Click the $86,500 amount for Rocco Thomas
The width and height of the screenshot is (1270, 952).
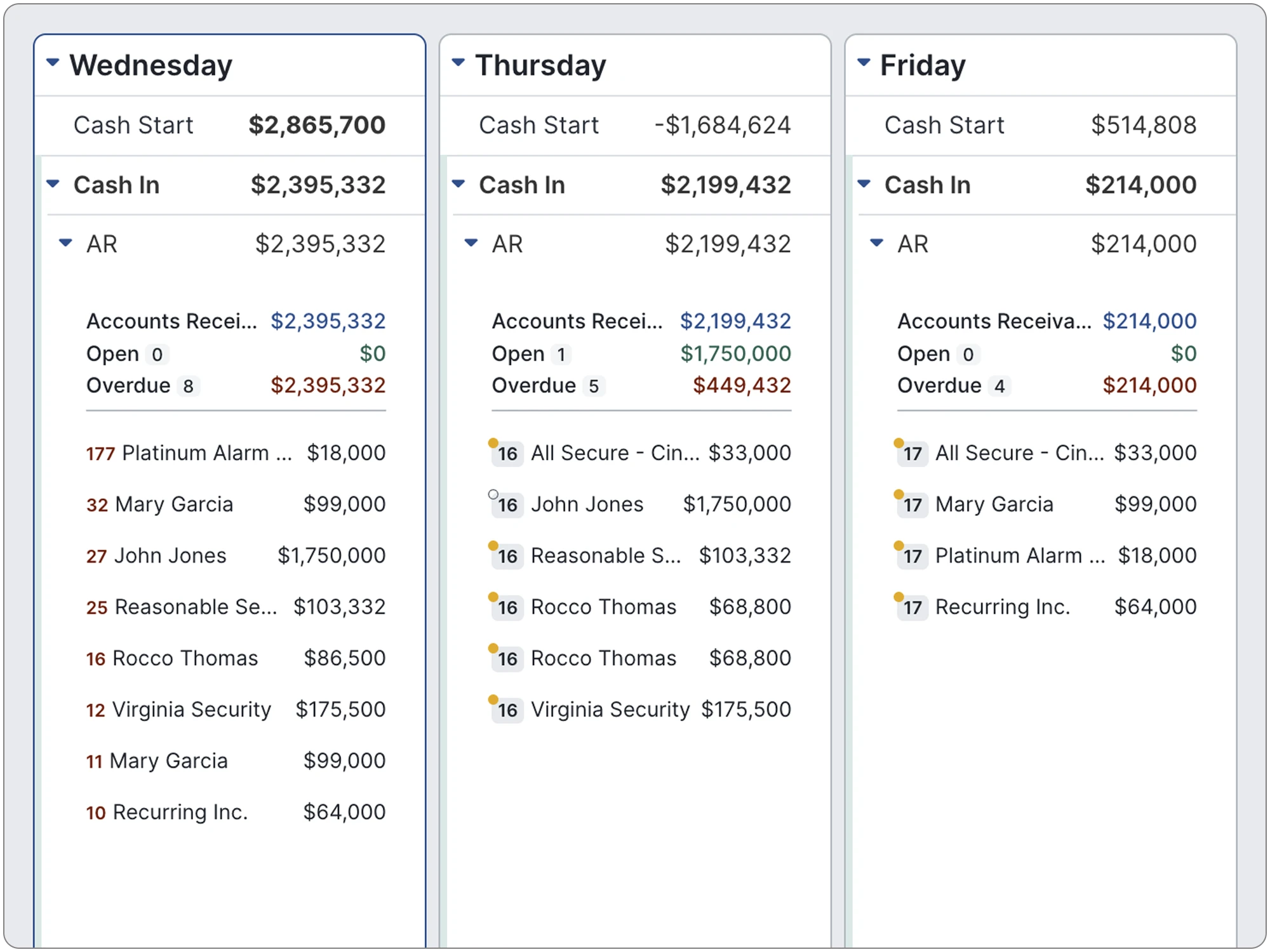click(345, 658)
